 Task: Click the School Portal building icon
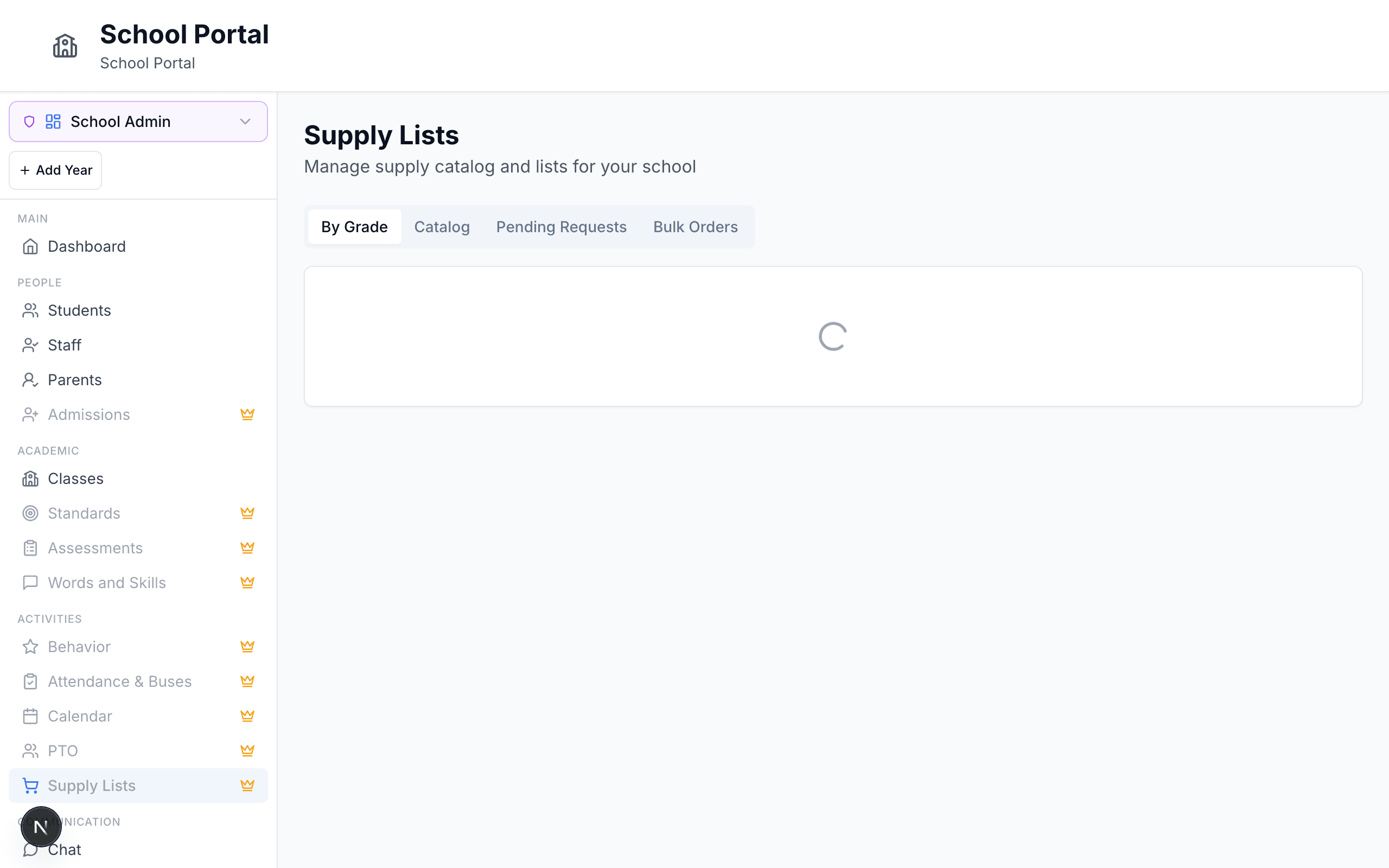coord(65,46)
